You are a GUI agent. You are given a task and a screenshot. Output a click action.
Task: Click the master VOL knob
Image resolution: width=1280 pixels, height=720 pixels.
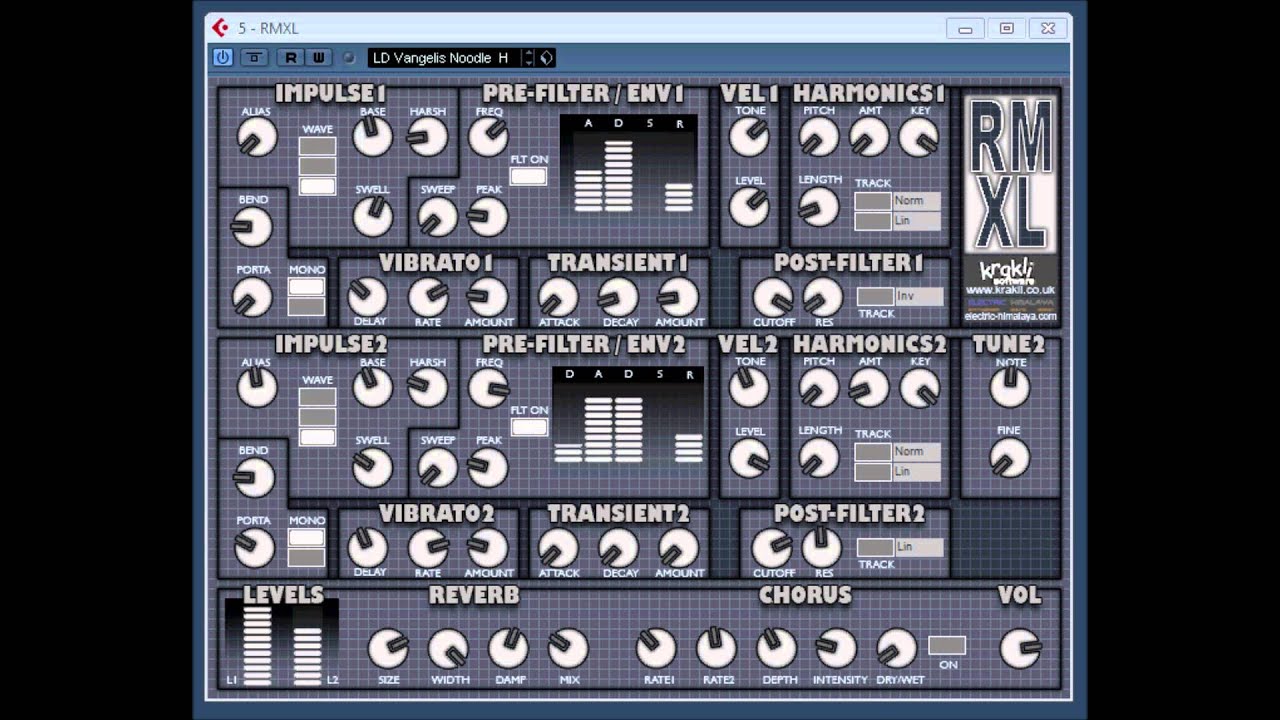coord(1019,648)
